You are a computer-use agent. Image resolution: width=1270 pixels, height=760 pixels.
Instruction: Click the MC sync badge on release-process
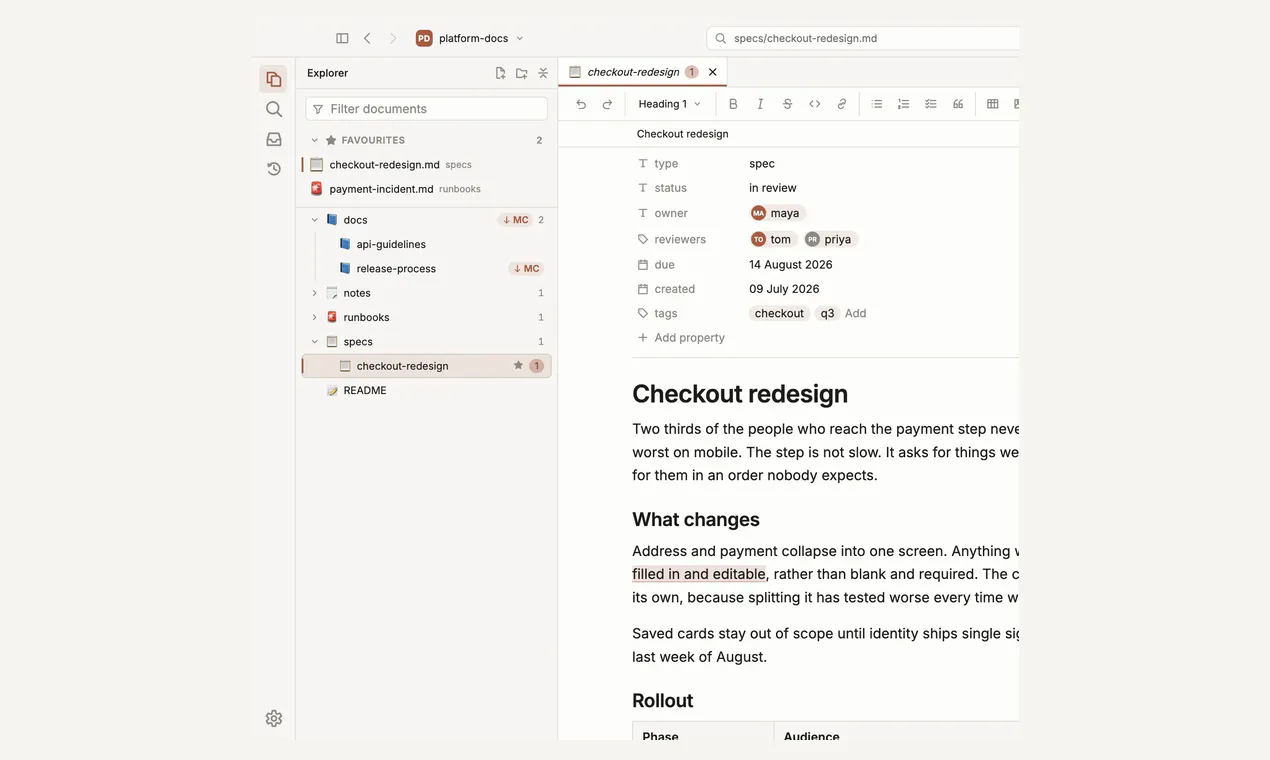pos(526,268)
